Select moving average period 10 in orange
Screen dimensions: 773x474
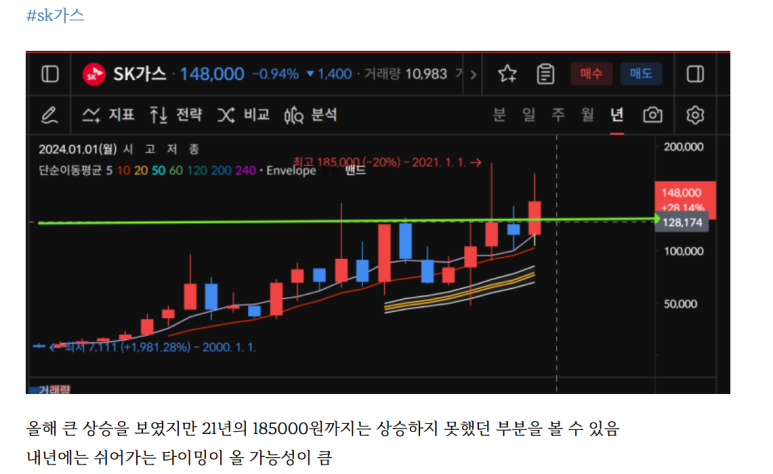(x=124, y=171)
